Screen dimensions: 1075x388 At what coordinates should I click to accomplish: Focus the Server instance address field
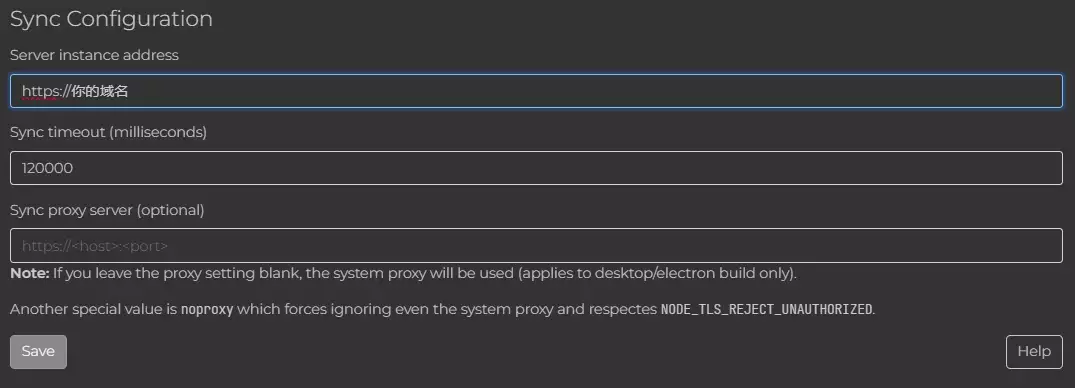point(536,91)
